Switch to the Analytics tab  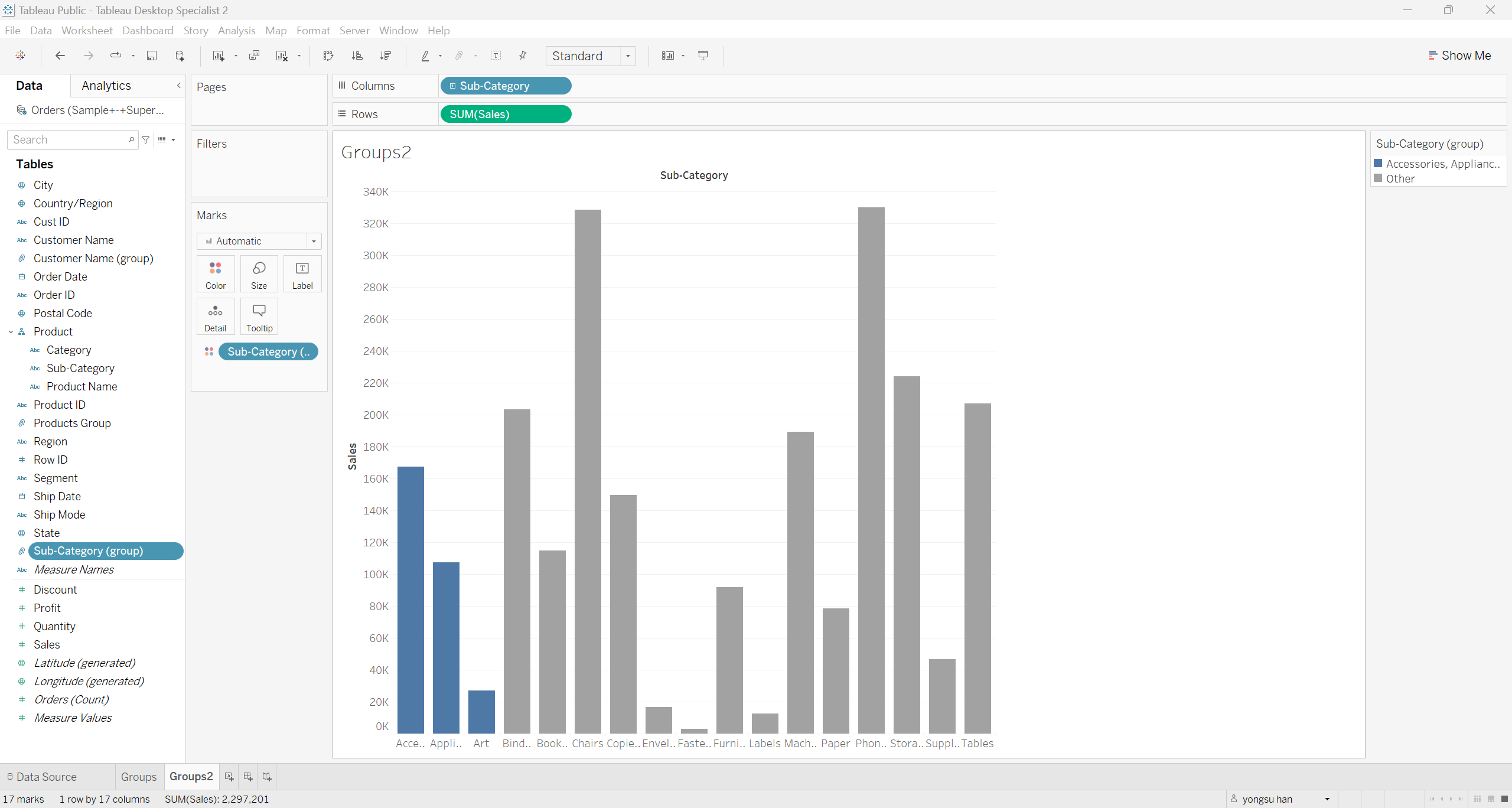(x=106, y=86)
